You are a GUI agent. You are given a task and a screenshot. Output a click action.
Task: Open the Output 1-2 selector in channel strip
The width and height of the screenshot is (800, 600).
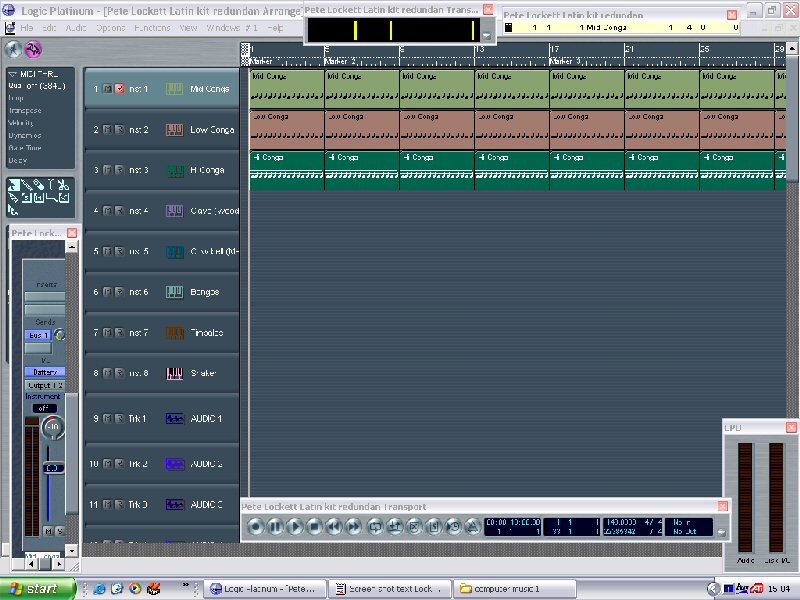tap(44, 385)
